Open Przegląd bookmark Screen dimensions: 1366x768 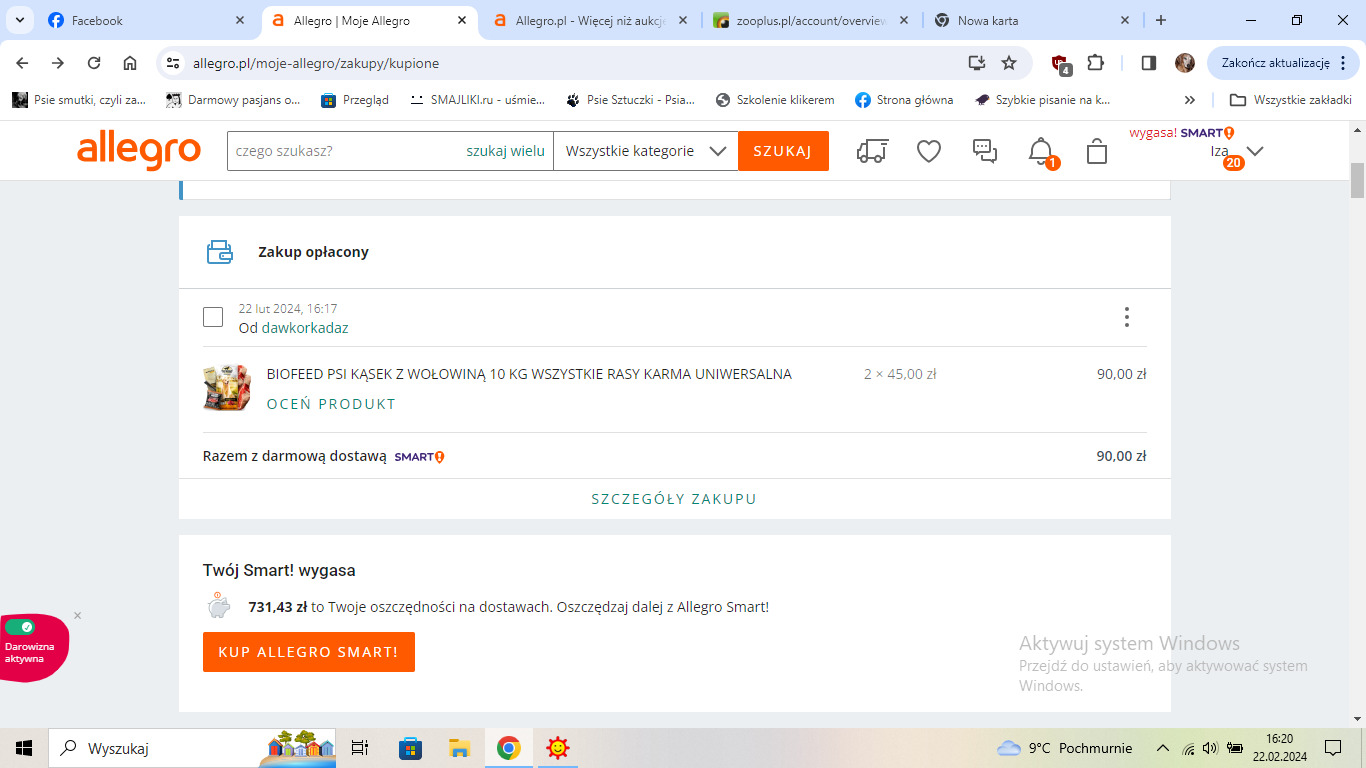(355, 100)
